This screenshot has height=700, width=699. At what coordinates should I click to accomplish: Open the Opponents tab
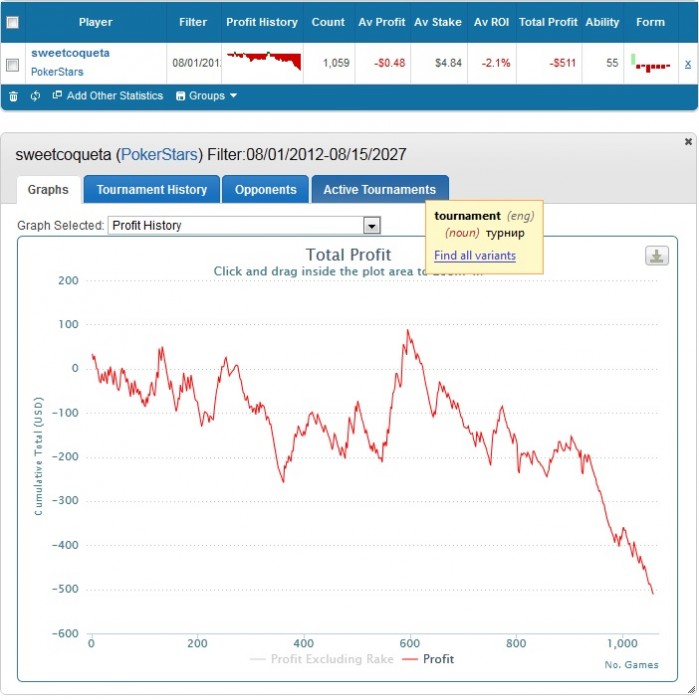pos(266,190)
